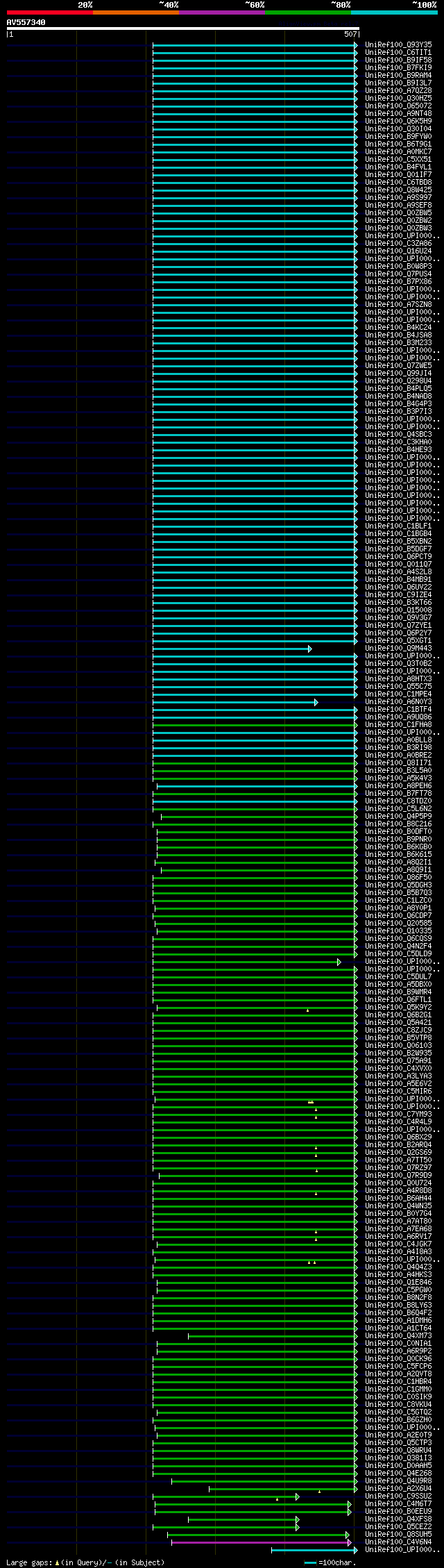Select the UniRef100_C0NIA1 label

(x=398, y=1344)
